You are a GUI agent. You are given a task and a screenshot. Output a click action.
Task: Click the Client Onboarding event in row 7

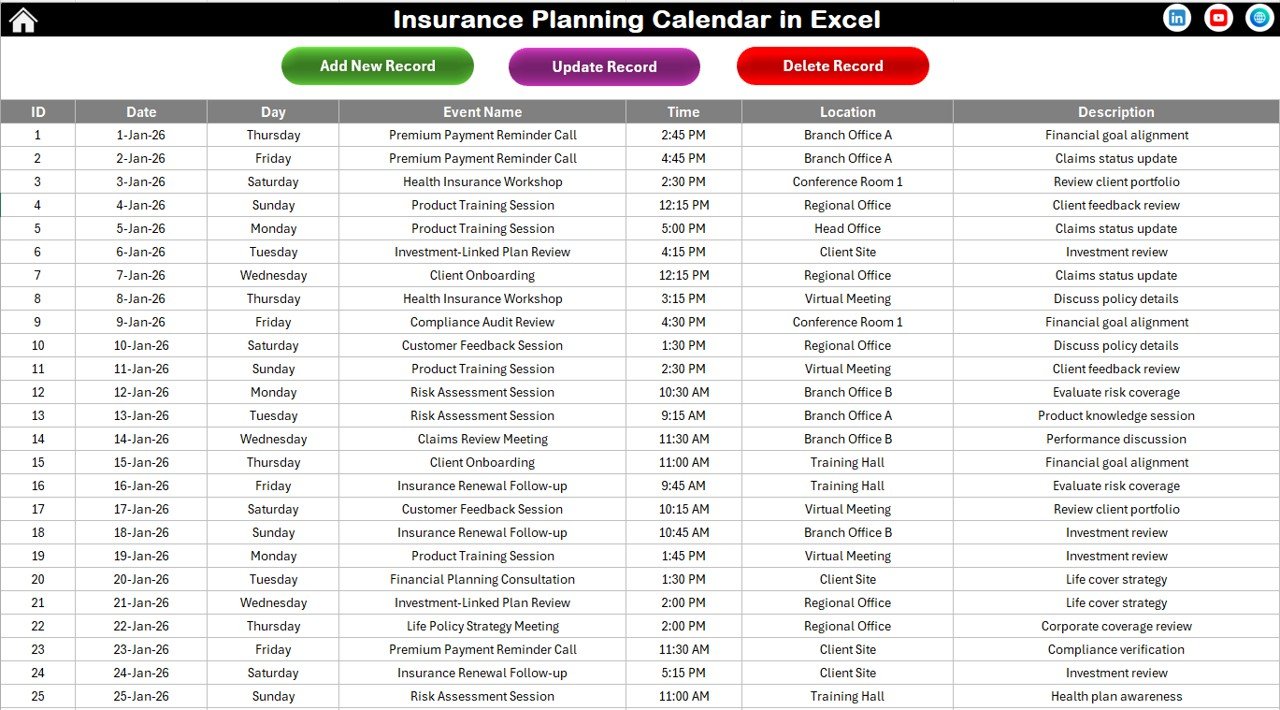coord(482,275)
